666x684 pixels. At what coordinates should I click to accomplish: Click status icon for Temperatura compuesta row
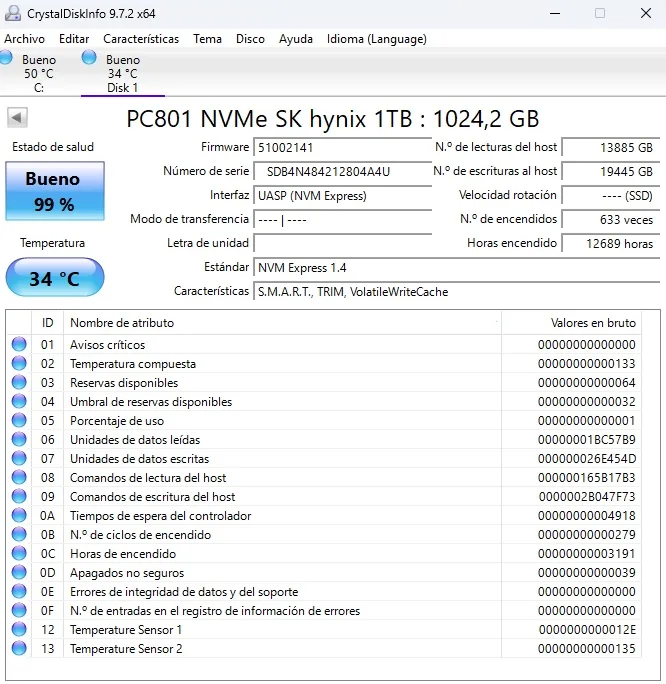pos(19,363)
